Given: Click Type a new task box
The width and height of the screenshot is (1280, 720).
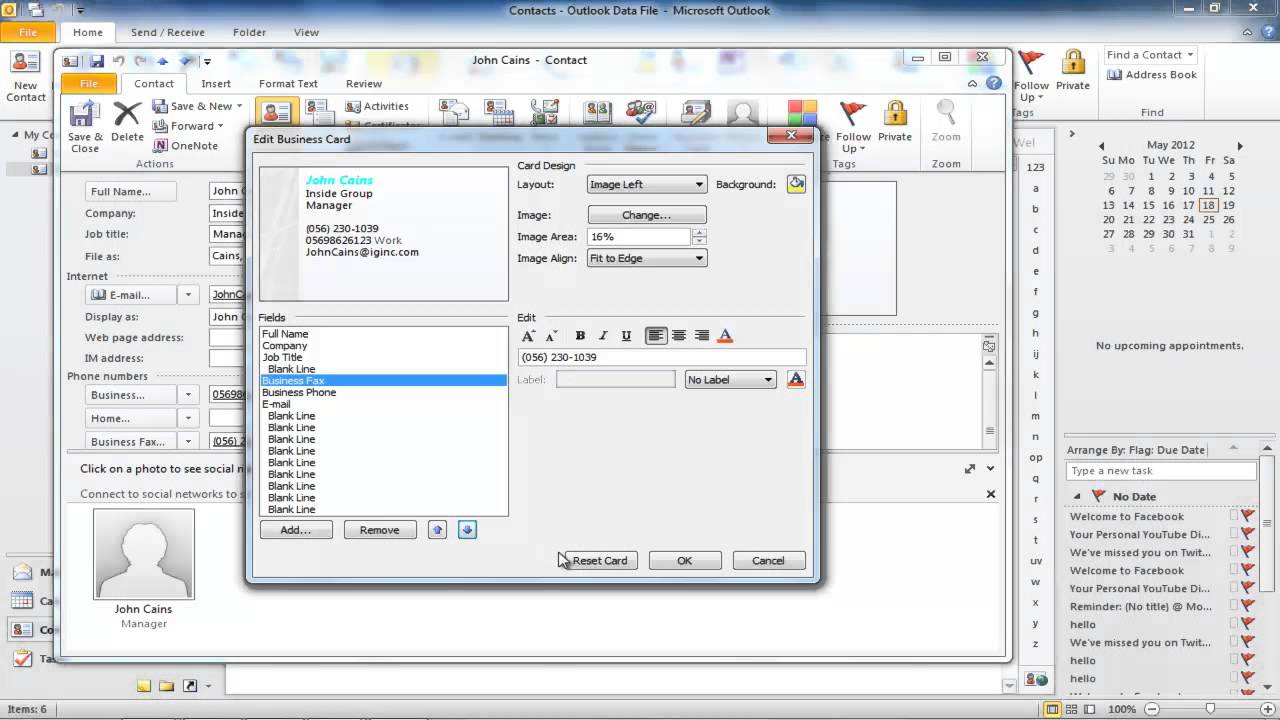Looking at the screenshot, I should pyautogui.click(x=1161, y=471).
